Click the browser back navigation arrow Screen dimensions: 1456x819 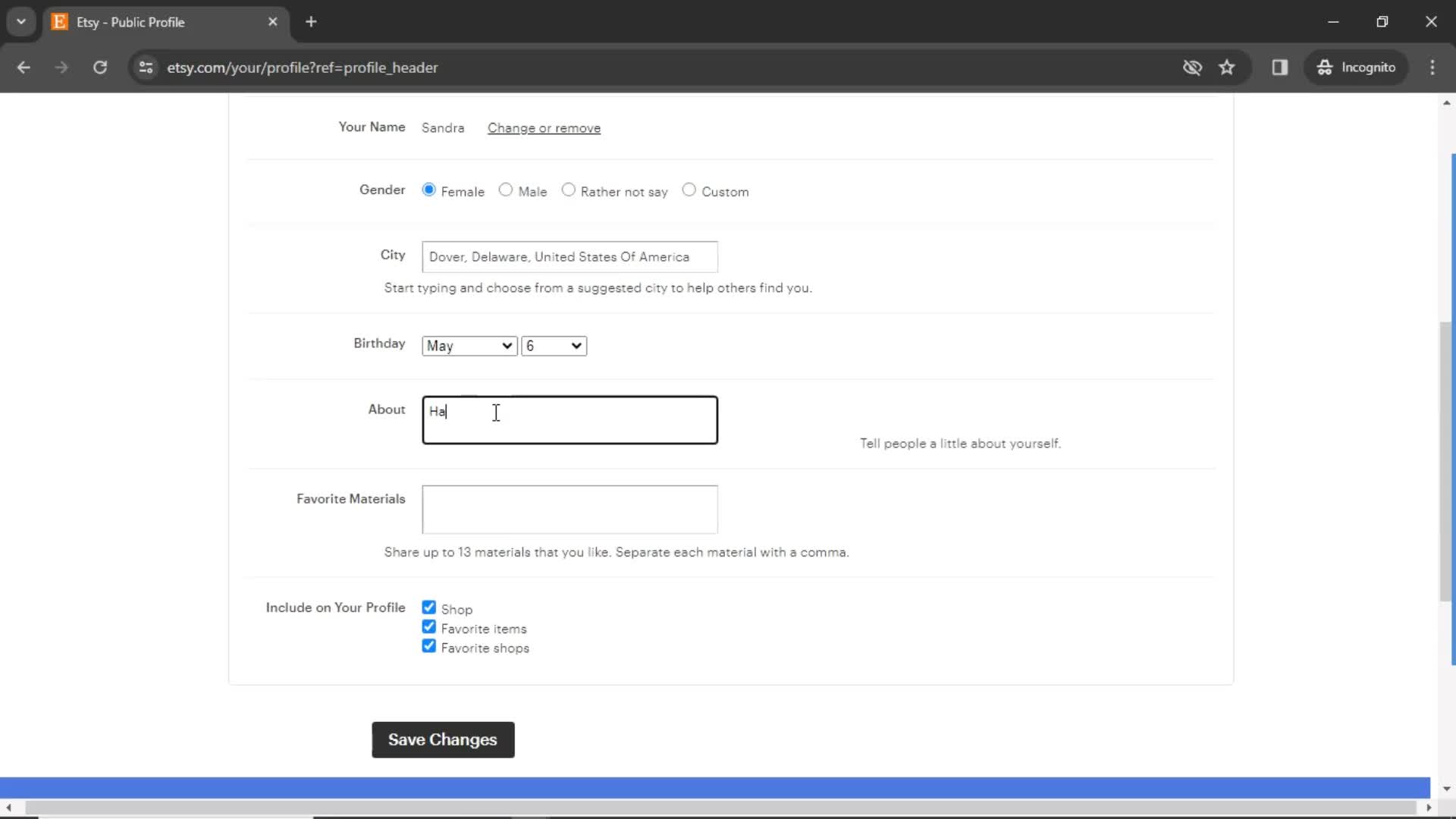point(23,67)
